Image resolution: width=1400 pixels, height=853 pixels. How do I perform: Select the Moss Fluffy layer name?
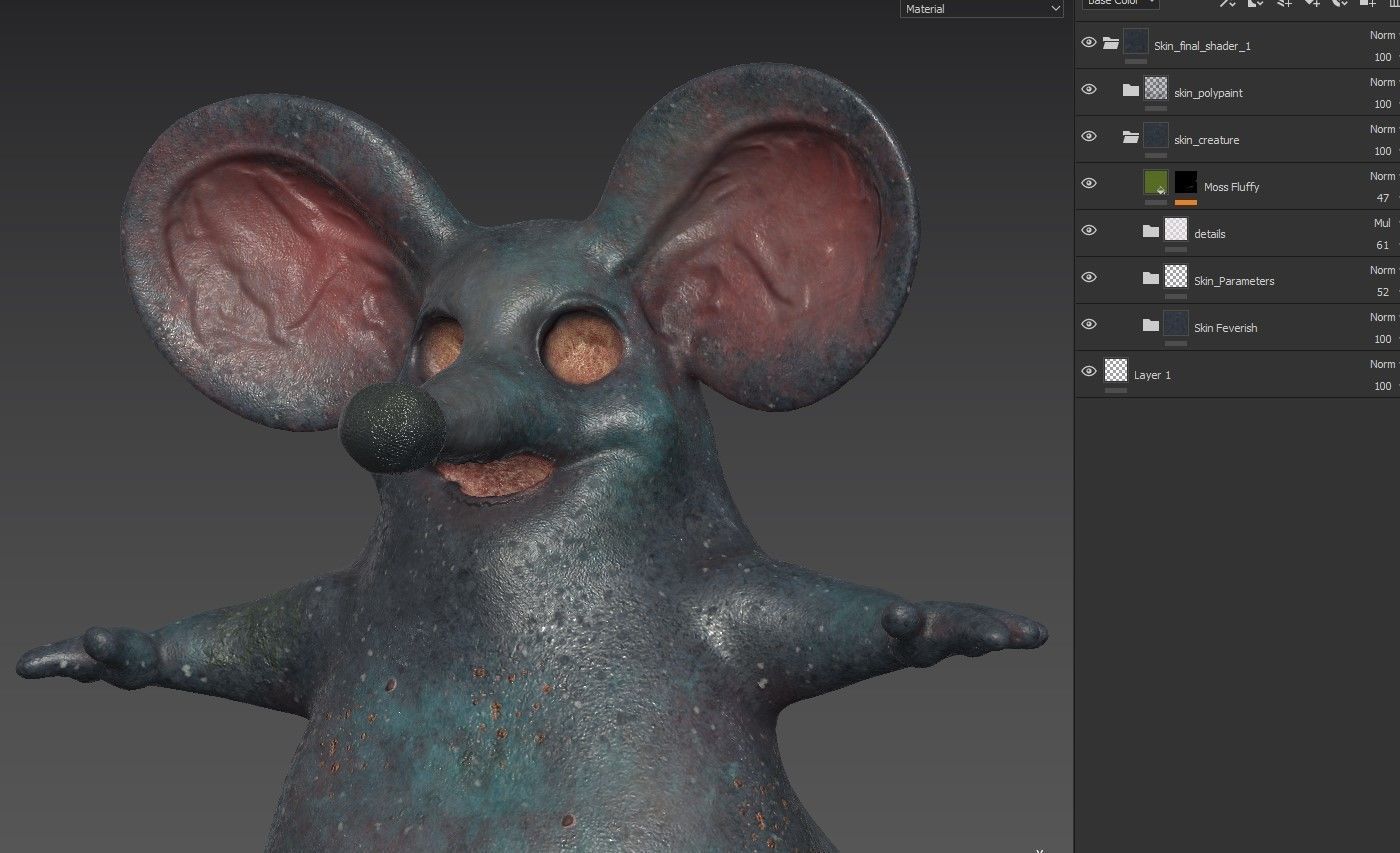click(1231, 187)
